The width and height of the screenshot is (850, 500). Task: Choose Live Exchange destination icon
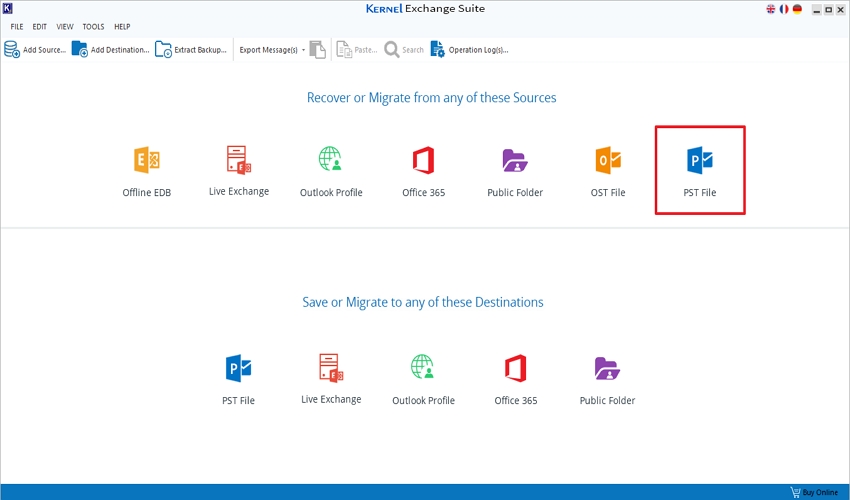coord(331,367)
